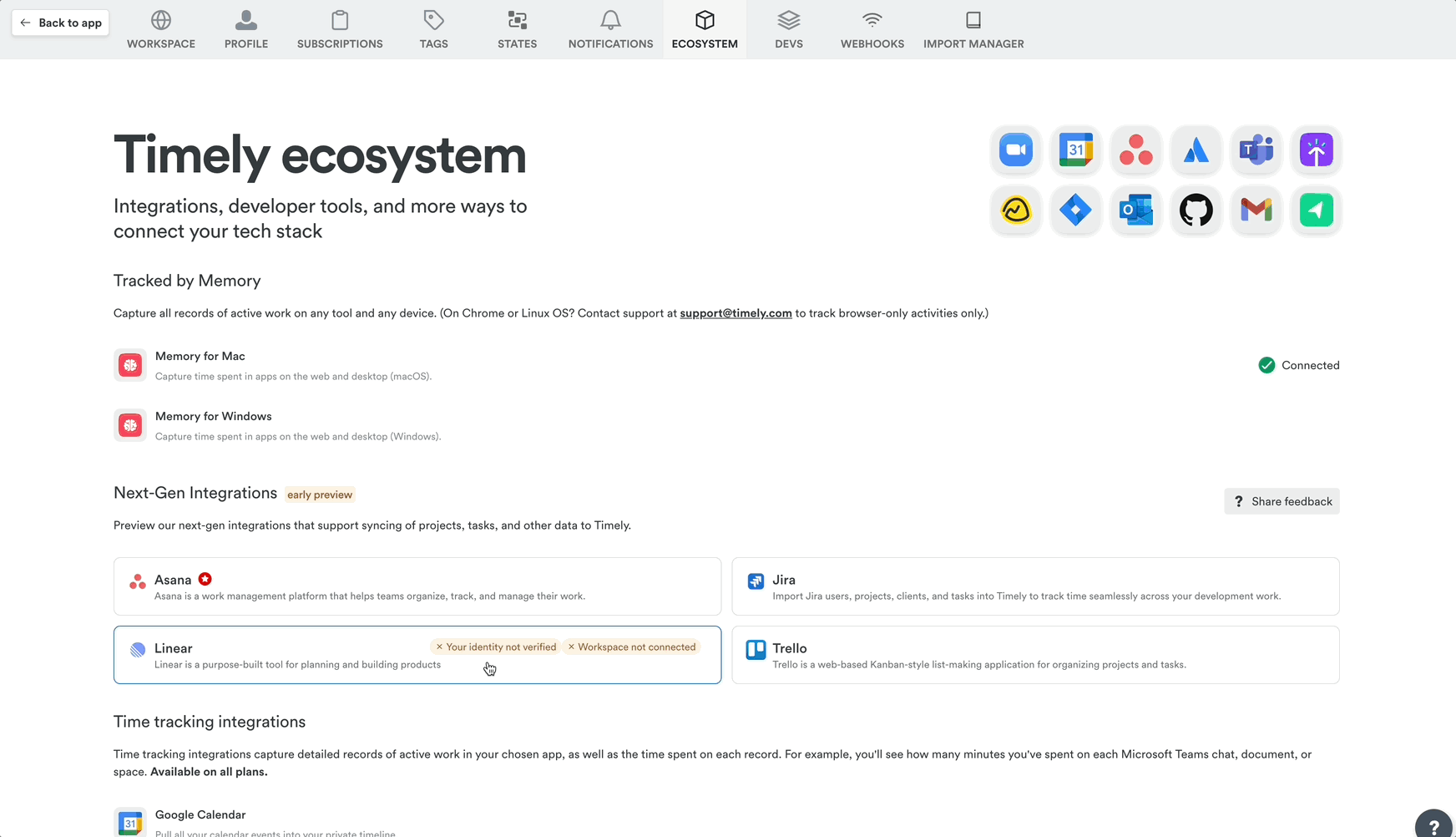
Task: Click the Connected status indicator for Memory for Mac
Action: (1299, 365)
